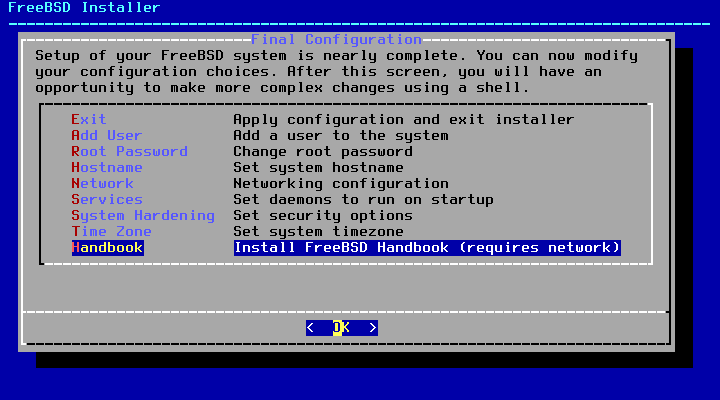Select Network configuration entry
Viewport: 720px width, 400px height.
pos(102,184)
